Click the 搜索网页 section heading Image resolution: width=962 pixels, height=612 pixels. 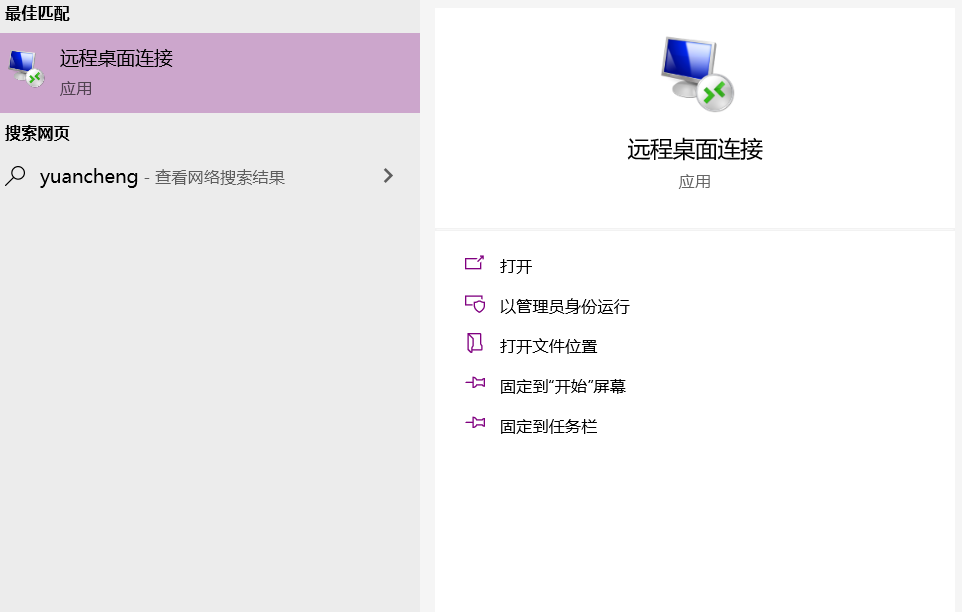37,133
